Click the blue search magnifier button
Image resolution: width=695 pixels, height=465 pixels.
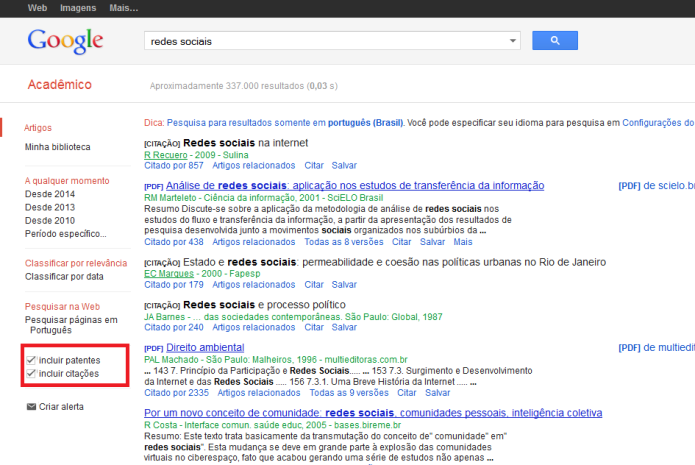(554, 40)
